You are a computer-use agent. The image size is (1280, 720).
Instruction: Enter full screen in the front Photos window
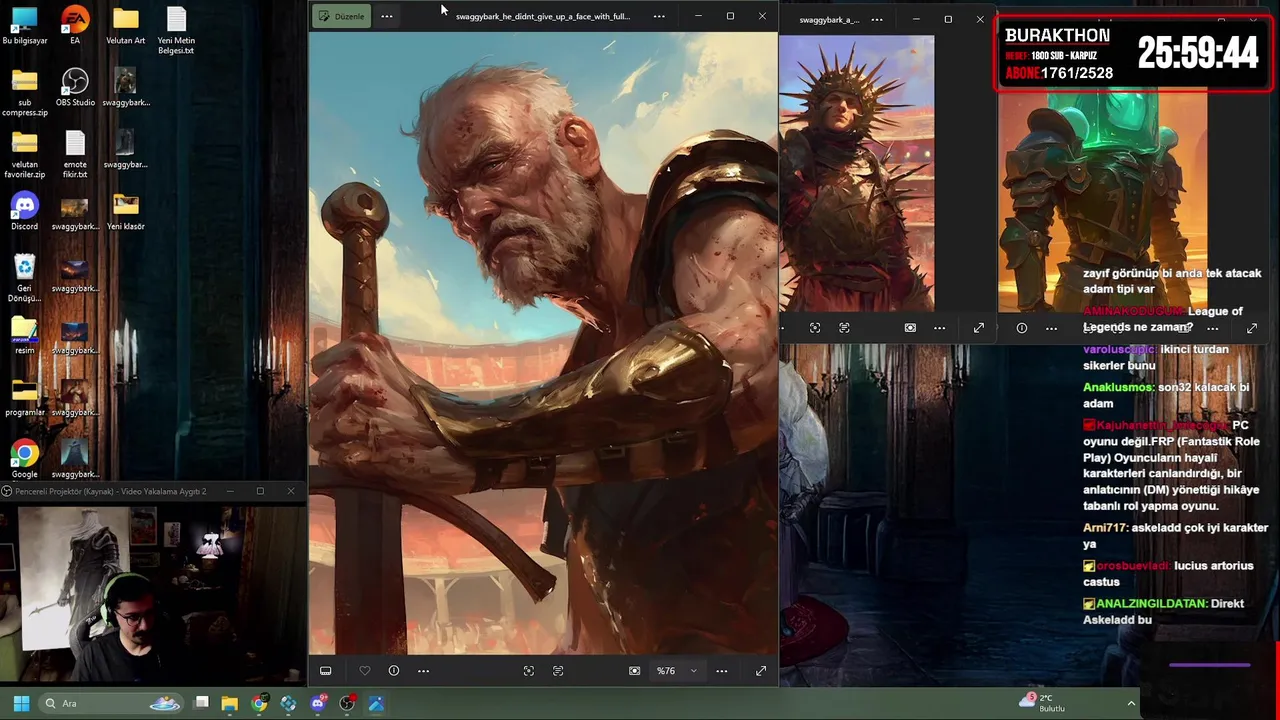[761, 671]
